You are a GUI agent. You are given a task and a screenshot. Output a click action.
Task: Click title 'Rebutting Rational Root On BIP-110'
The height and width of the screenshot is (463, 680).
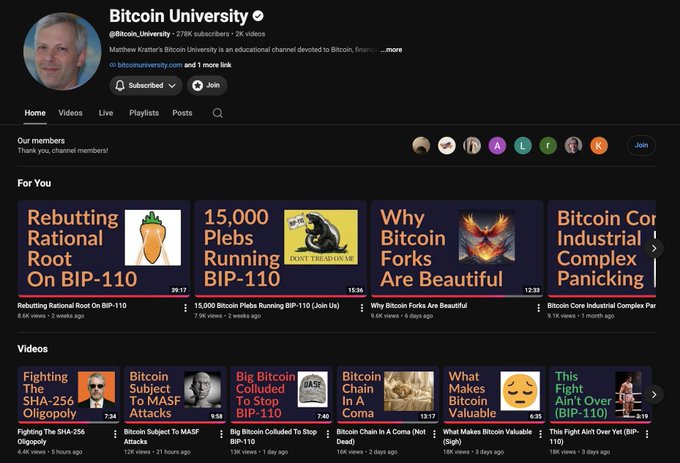(x=72, y=306)
